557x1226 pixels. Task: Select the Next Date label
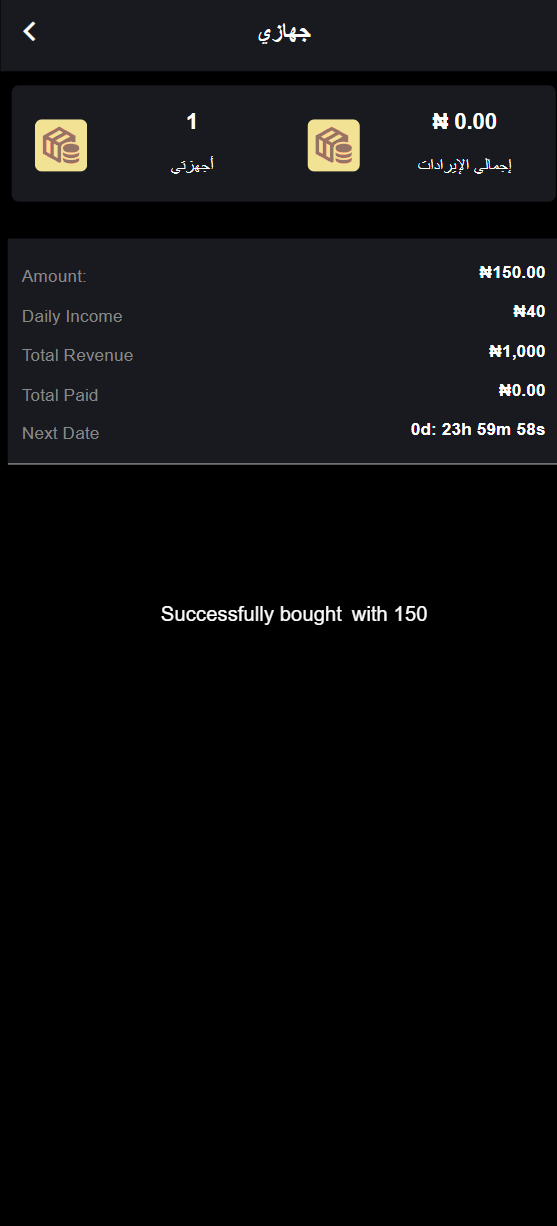[60, 434]
